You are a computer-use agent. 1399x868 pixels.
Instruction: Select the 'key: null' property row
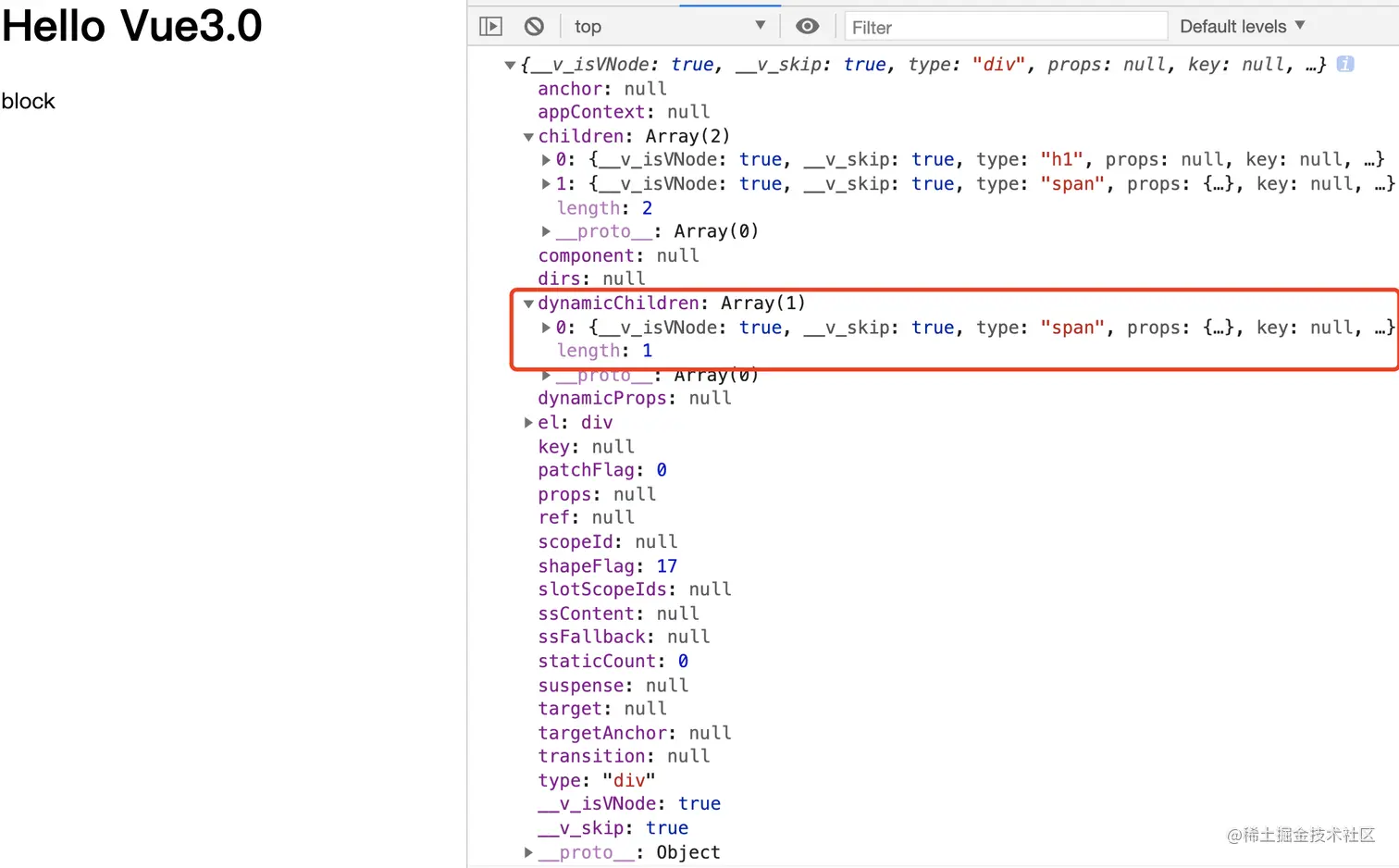(x=586, y=447)
